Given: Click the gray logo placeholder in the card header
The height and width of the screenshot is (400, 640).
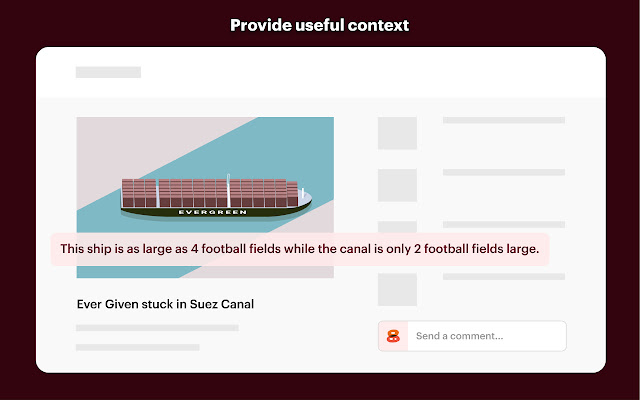Looking at the screenshot, I should coord(108,72).
